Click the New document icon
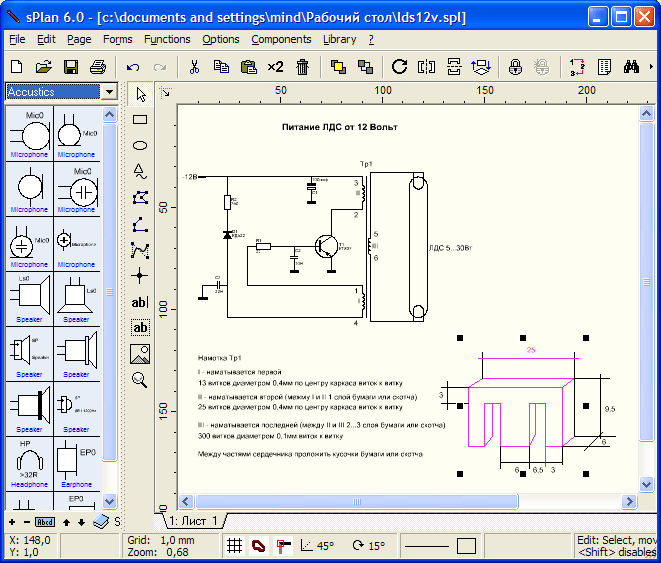Image resolution: width=661 pixels, height=563 pixels. [x=17, y=67]
